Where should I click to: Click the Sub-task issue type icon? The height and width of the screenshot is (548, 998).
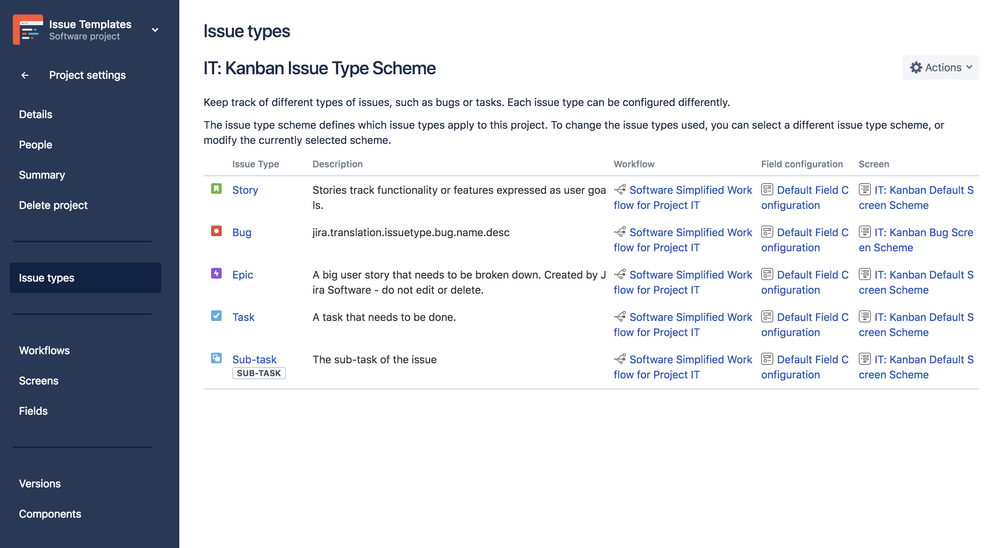[x=216, y=358]
